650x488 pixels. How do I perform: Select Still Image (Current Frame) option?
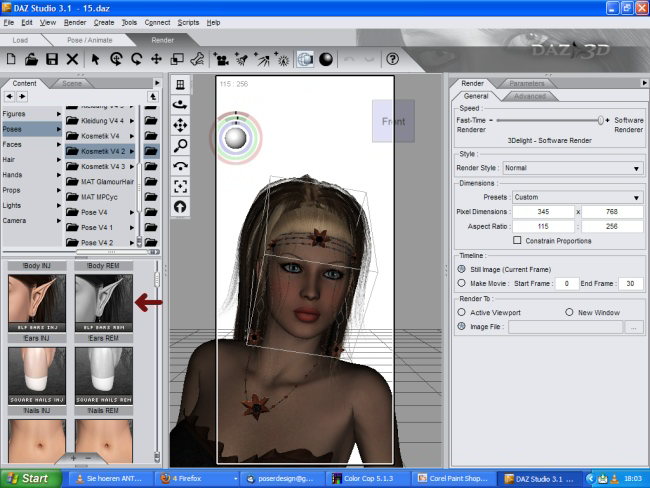tap(461, 269)
